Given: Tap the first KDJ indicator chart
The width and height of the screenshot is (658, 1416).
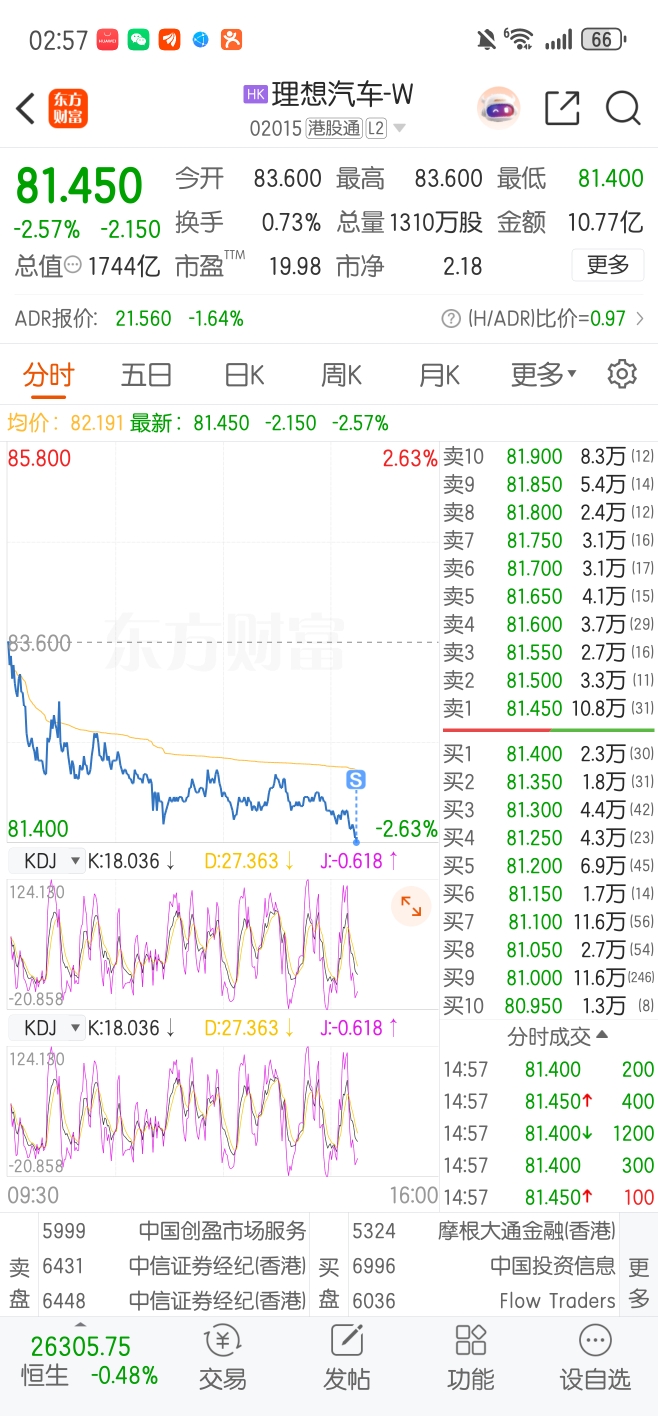Looking at the screenshot, I should 222,943.
